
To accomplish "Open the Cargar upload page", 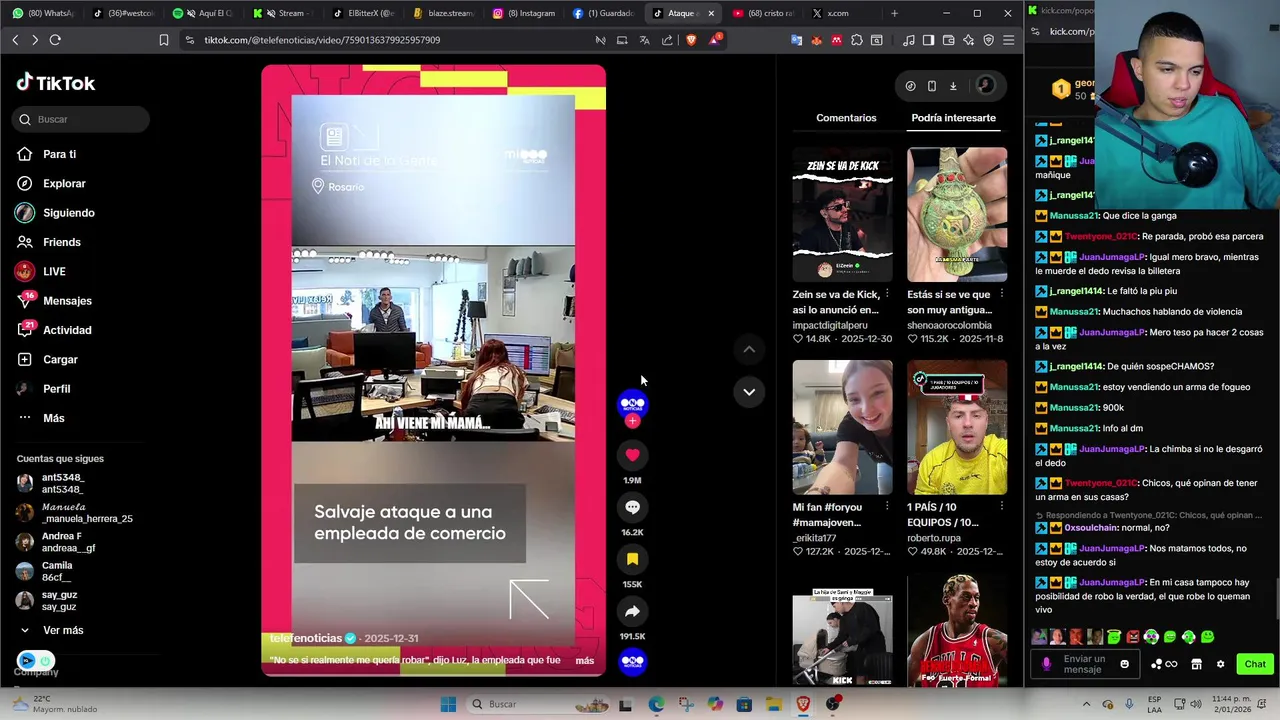I will click(60, 359).
